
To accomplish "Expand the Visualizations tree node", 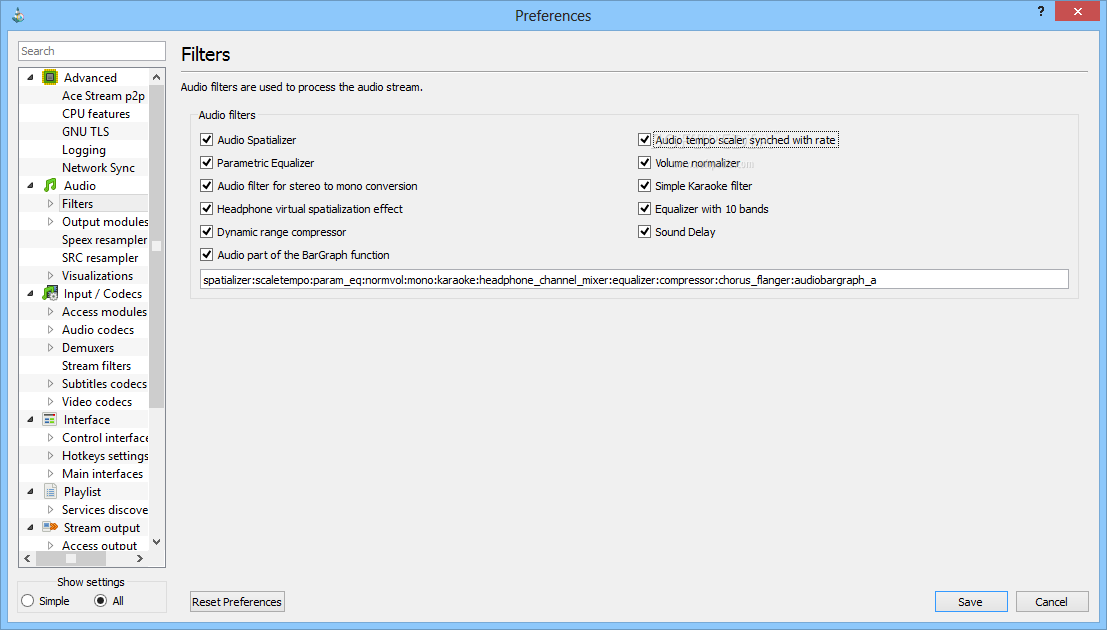I will [50, 275].
